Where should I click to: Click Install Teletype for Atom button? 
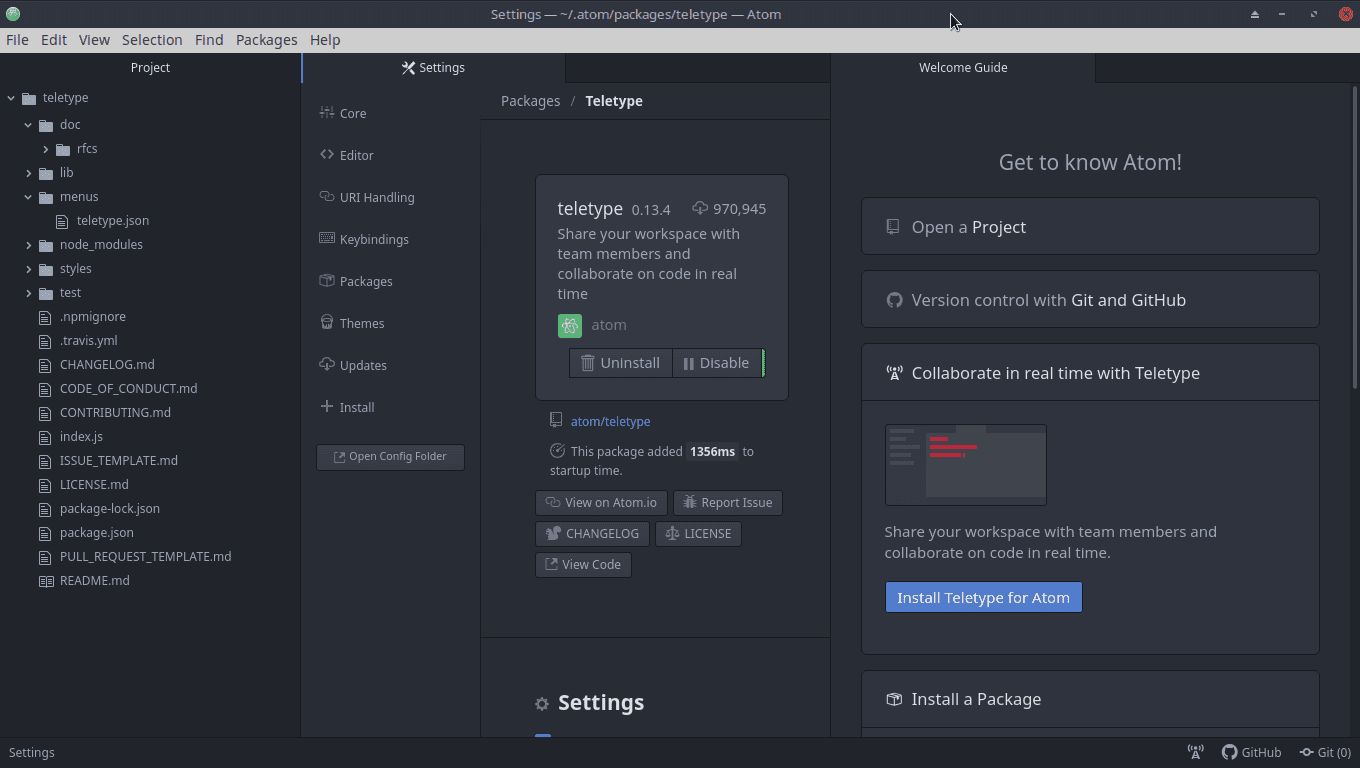click(x=983, y=598)
